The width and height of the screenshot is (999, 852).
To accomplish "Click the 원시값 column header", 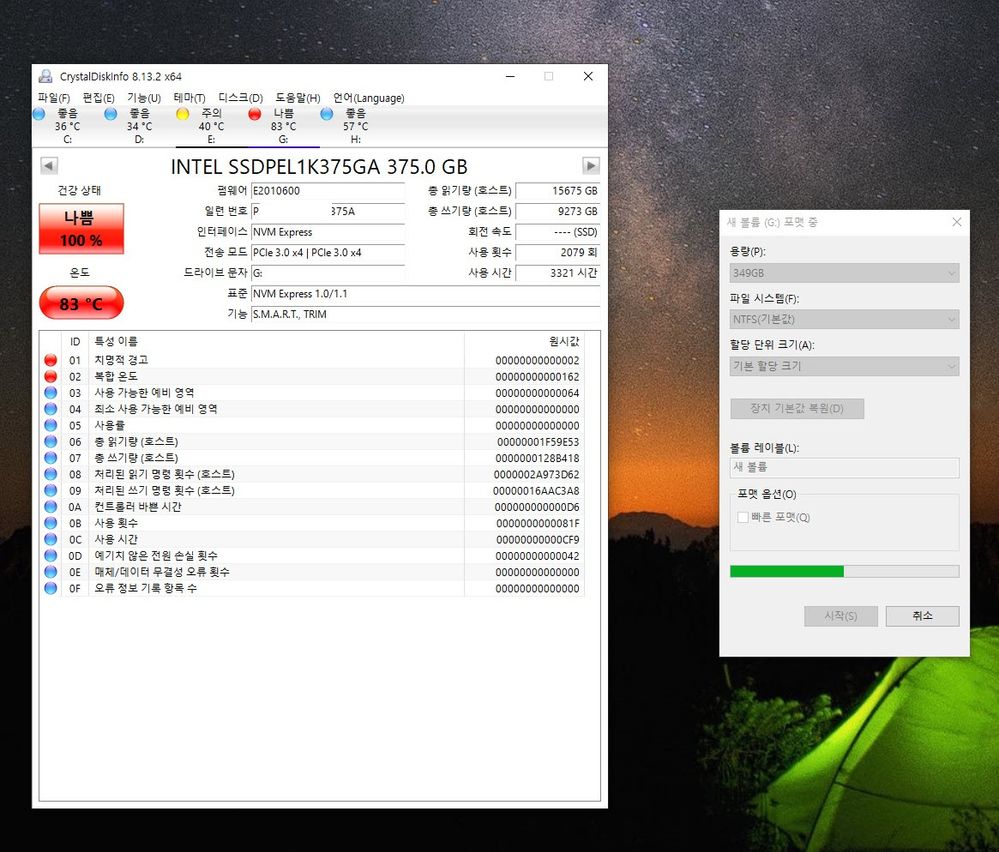I will point(564,342).
